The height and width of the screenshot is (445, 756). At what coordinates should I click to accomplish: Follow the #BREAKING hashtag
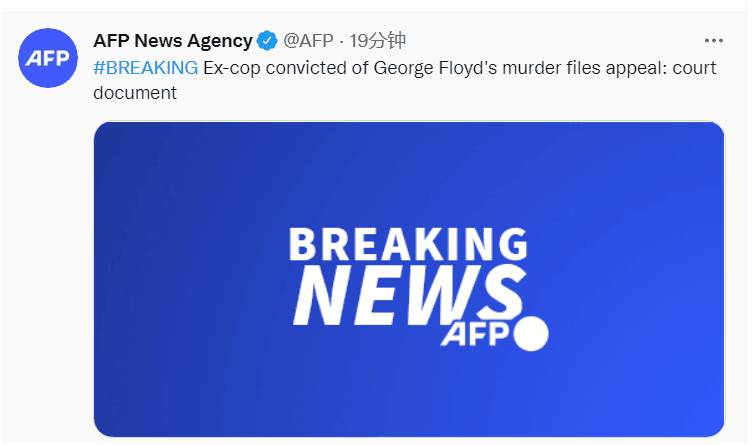click(146, 68)
